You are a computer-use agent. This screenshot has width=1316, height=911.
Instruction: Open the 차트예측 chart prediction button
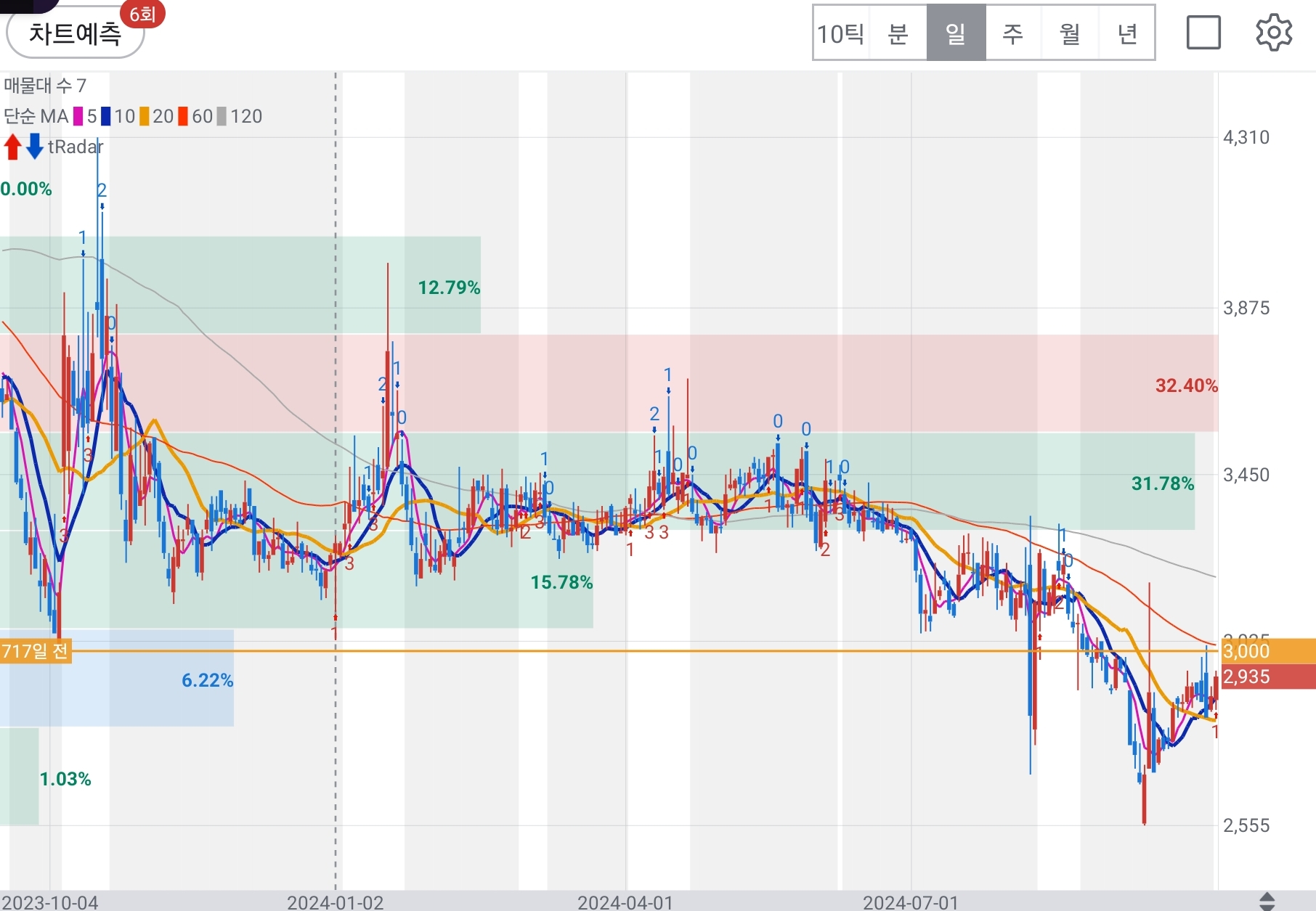tap(75, 33)
